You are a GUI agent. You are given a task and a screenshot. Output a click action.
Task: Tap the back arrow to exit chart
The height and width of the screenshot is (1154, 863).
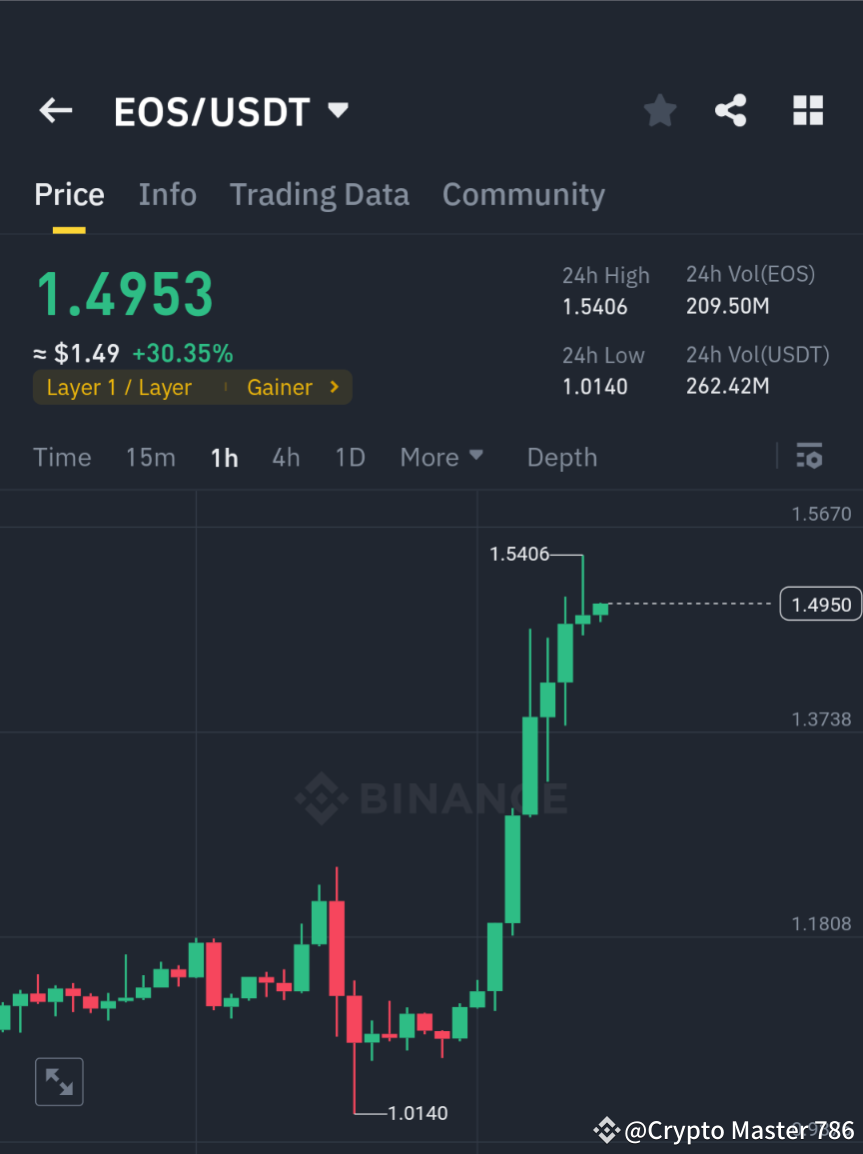(55, 110)
